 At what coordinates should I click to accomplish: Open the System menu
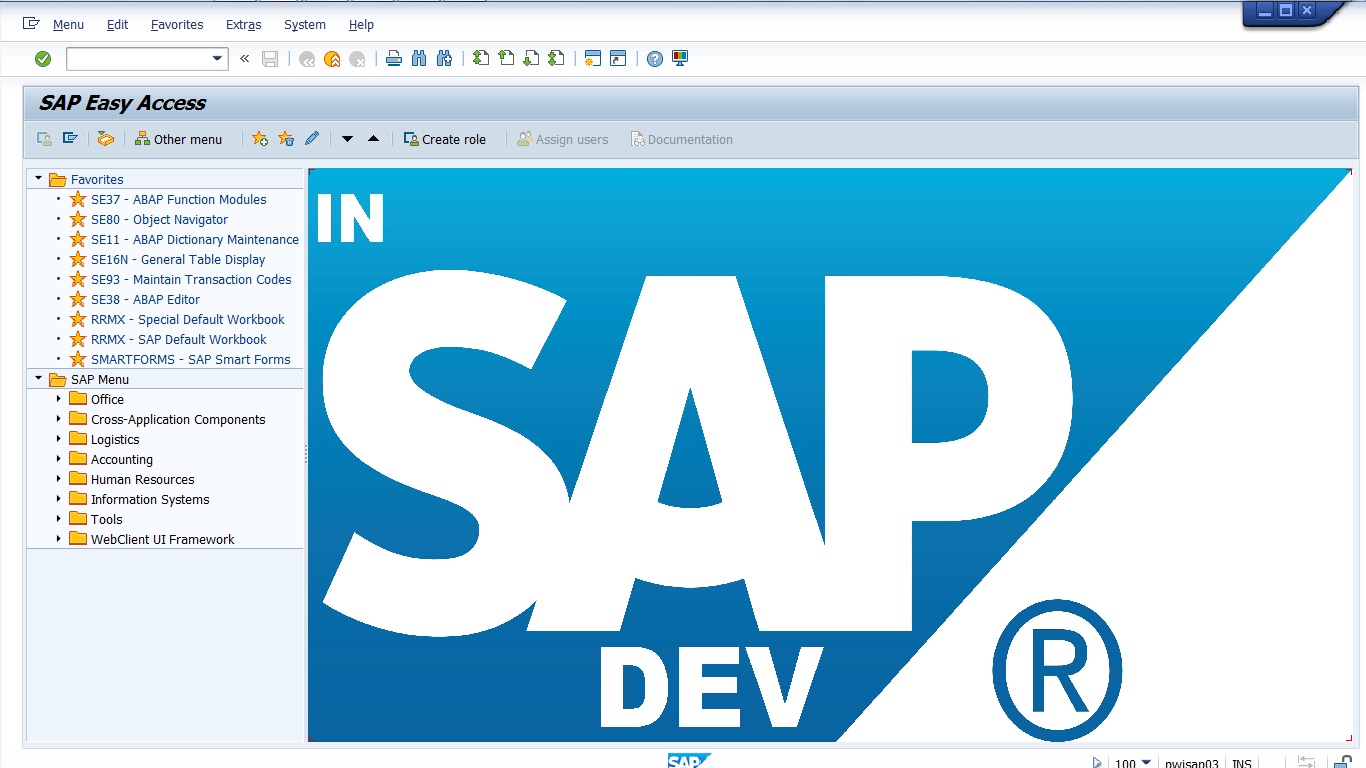305,24
